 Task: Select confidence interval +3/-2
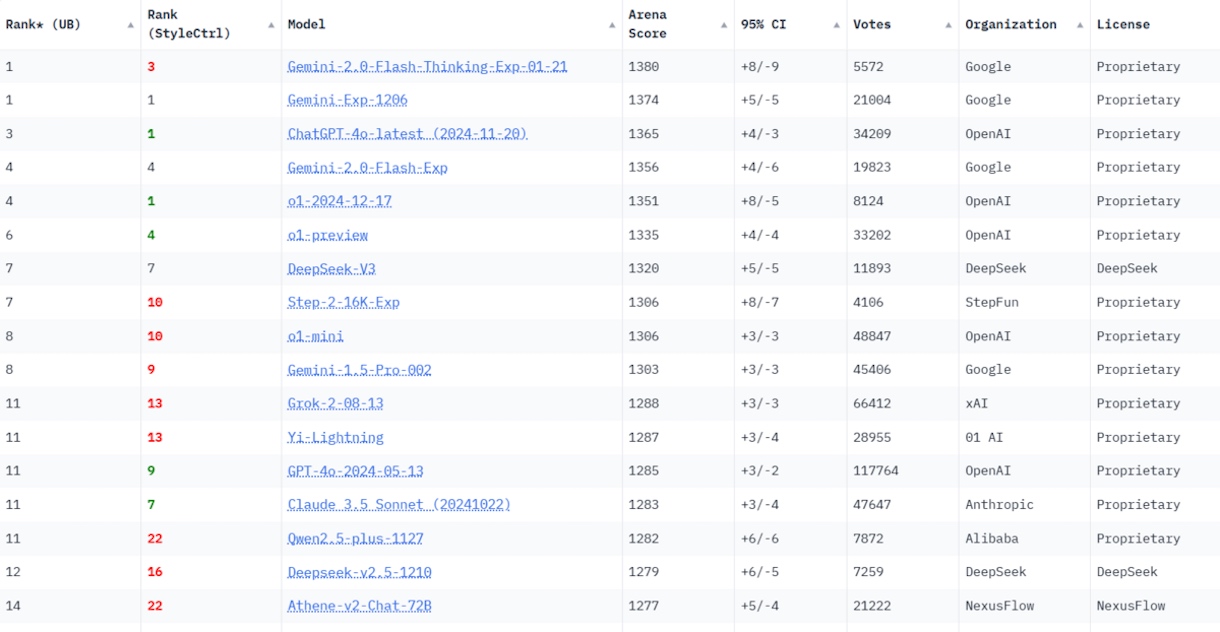(760, 471)
